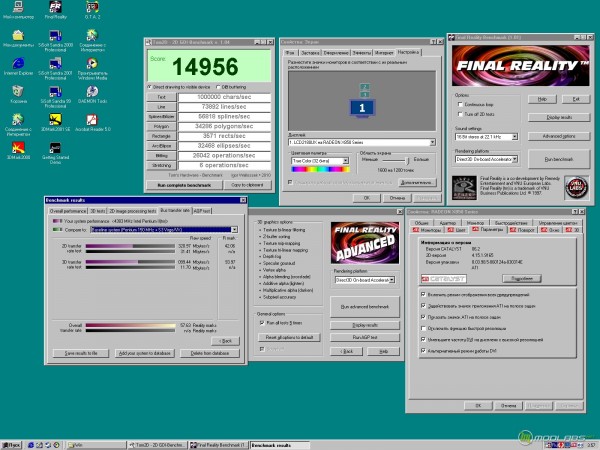Screen dimensions: 600x450
Task: Toggle Показать значок ATI на полосе задач checkbox
Action: pyautogui.click(x=423, y=317)
